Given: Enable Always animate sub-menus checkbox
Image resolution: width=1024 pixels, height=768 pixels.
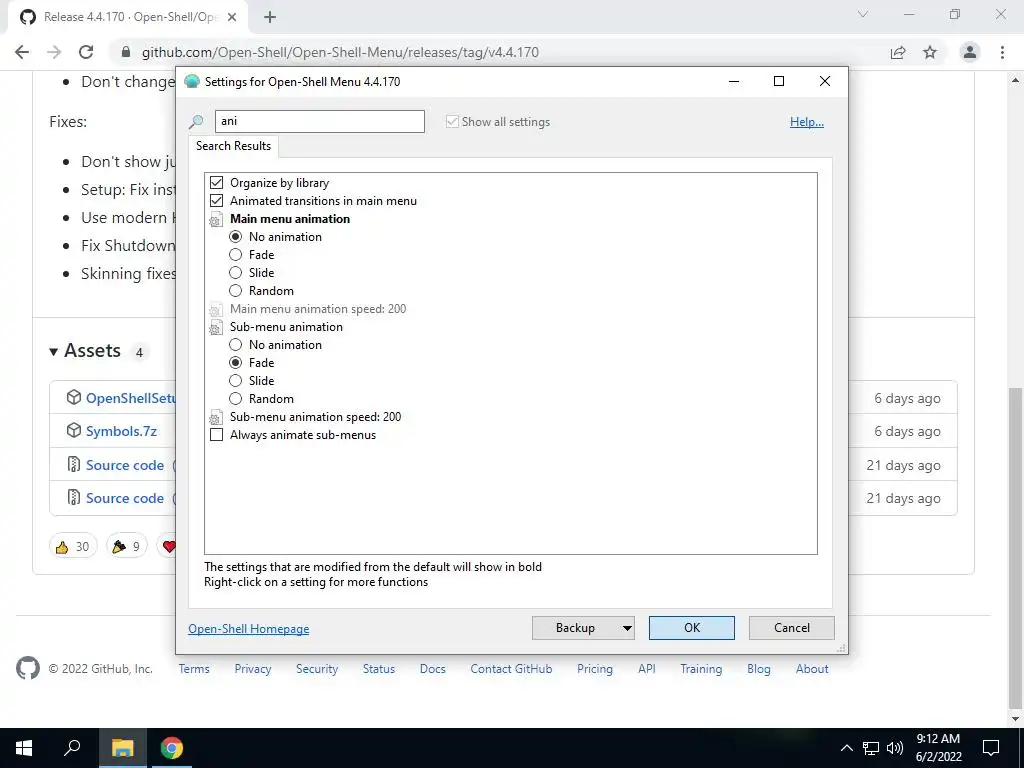Looking at the screenshot, I should point(217,435).
